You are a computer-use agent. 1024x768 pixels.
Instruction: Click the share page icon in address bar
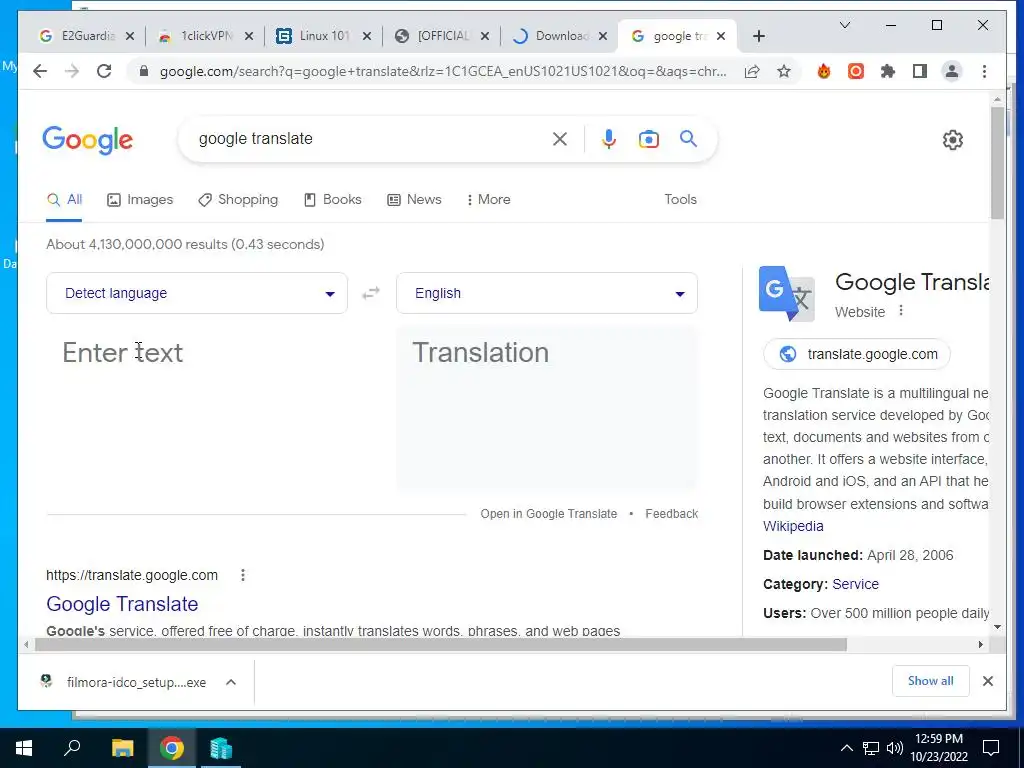click(x=752, y=71)
